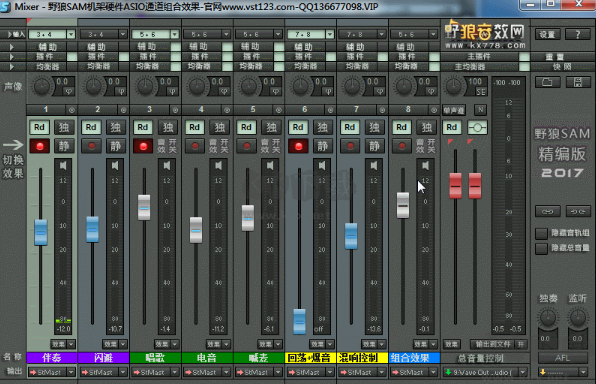Expand the 均衡器 row triangle on the left

coord(11,67)
